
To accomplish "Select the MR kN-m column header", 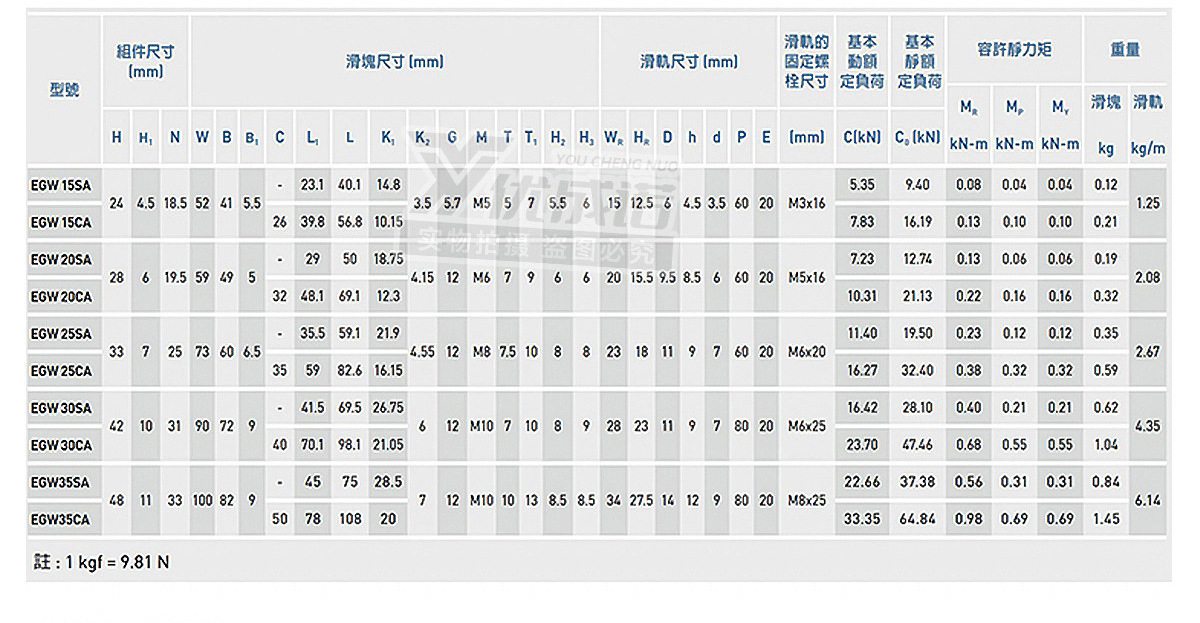I will tap(968, 125).
